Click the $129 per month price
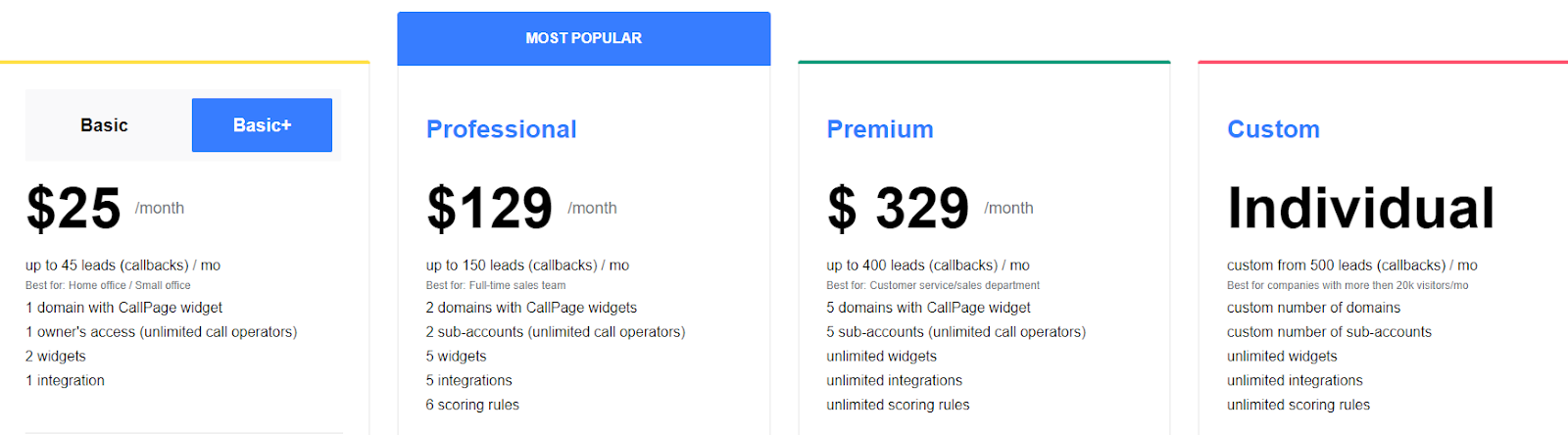 (490, 208)
